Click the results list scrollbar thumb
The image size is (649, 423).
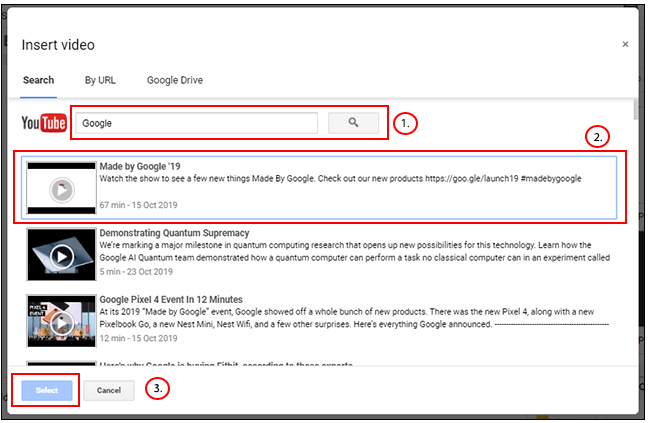(636, 110)
